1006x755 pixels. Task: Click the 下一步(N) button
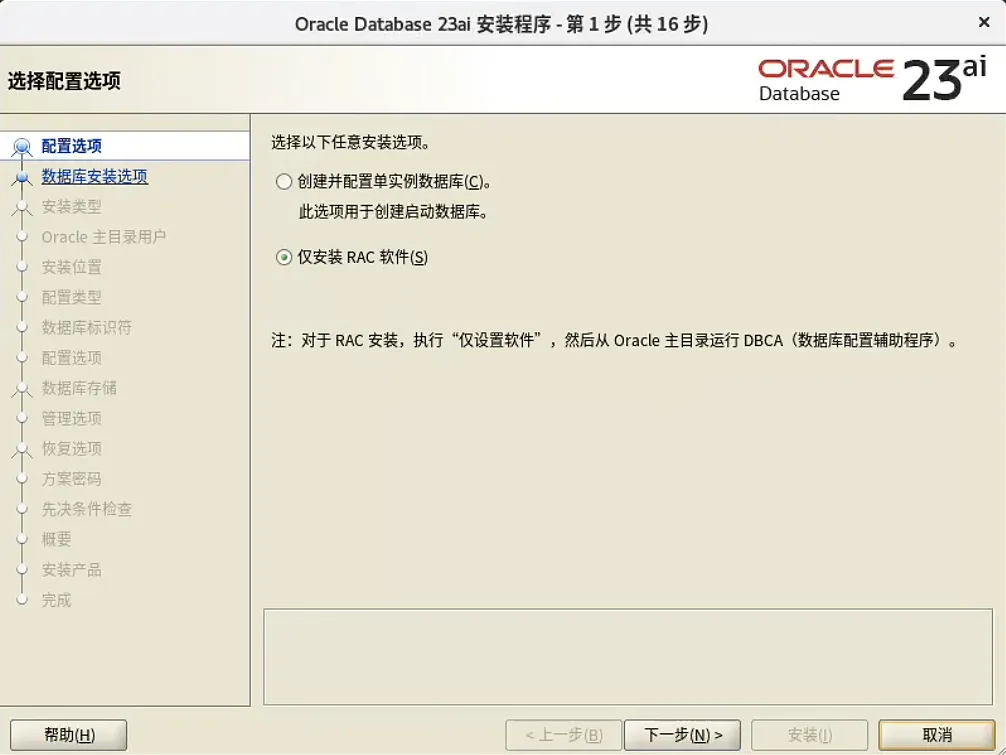click(x=683, y=734)
